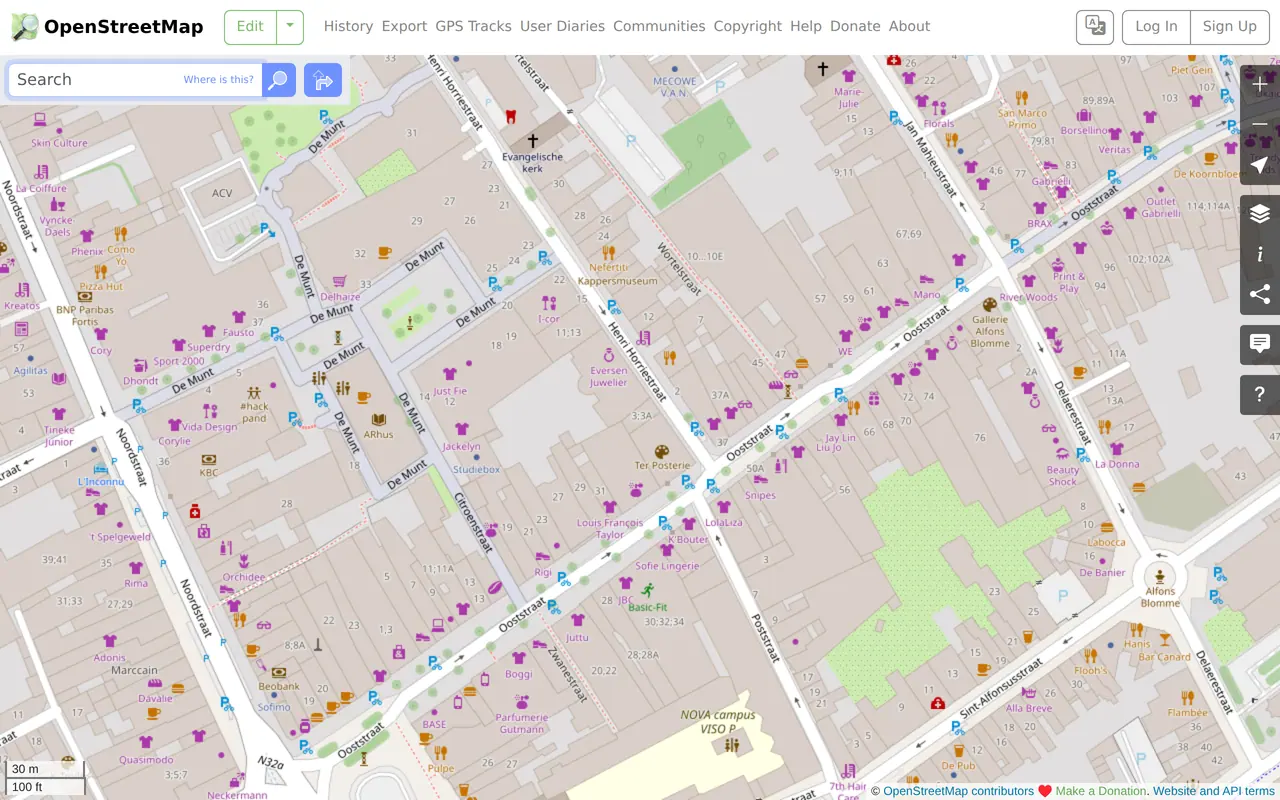Click the Edit button
1280x800 pixels.
pyautogui.click(x=250, y=27)
